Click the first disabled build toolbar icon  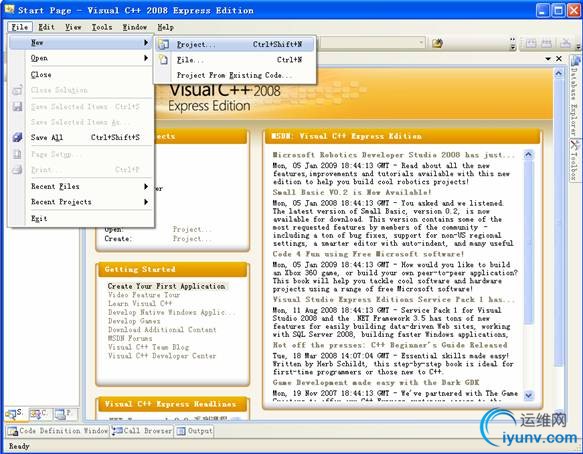point(531,44)
